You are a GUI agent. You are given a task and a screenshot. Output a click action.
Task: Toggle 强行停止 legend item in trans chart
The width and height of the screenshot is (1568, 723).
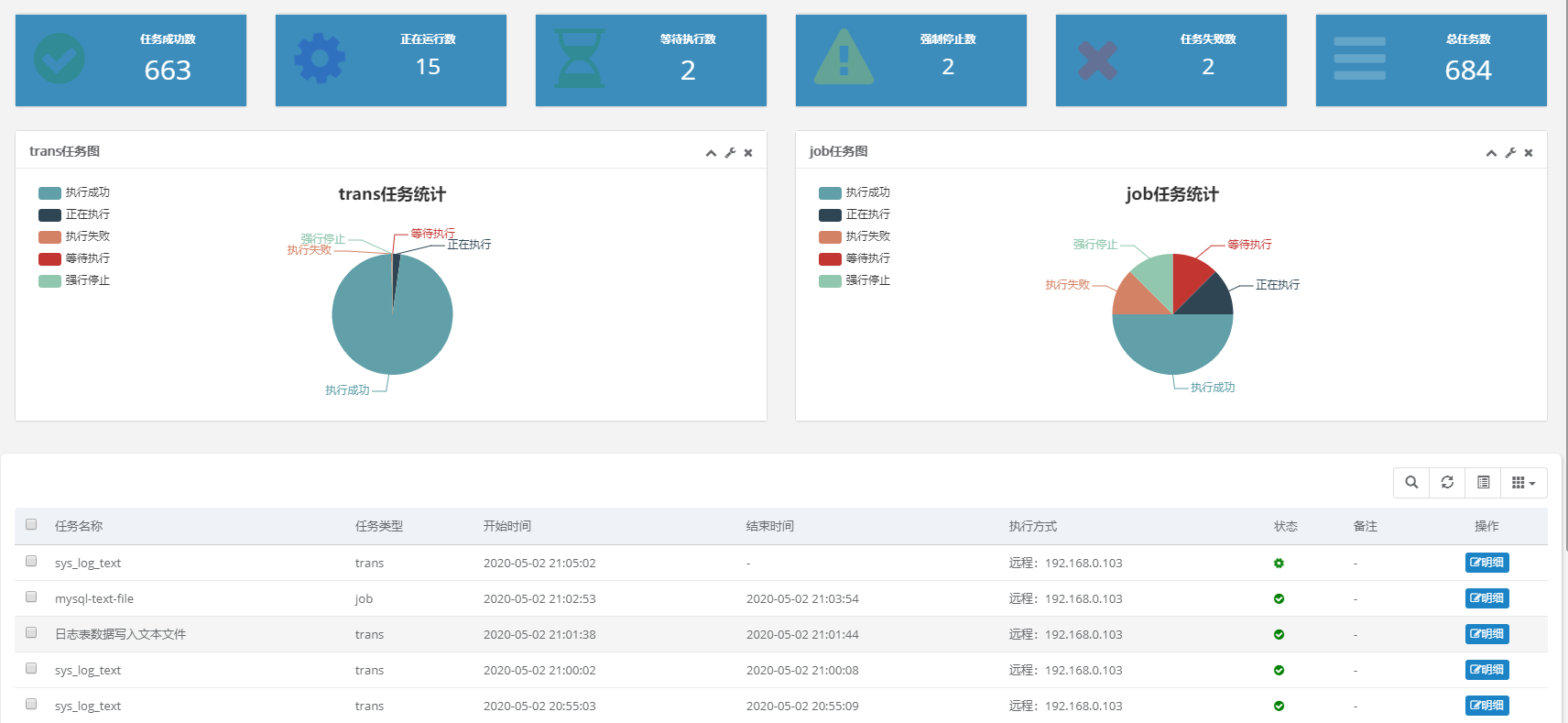point(74,281)
